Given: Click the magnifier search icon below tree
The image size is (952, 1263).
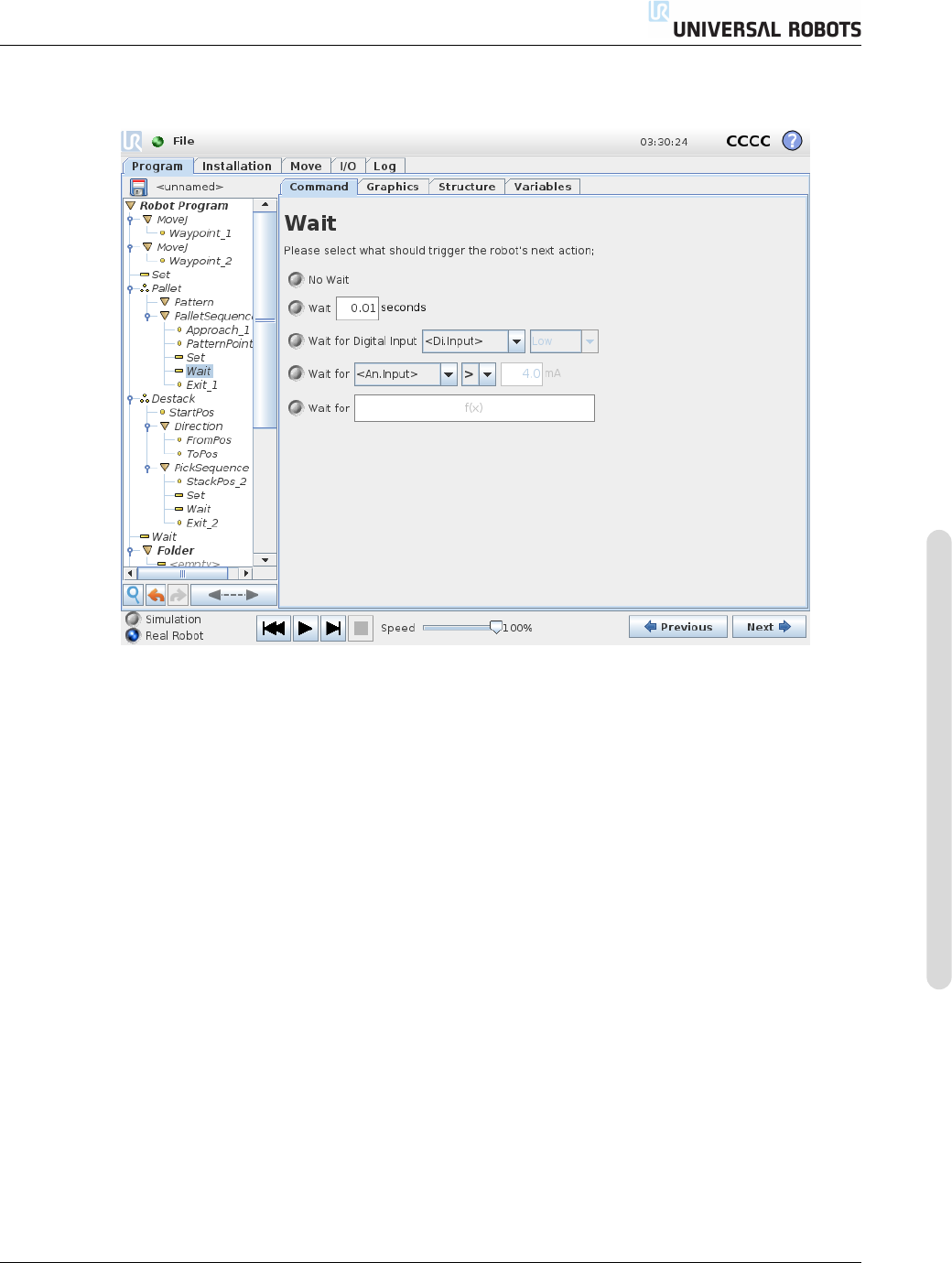Looking at the screenshot, I should click(x=134, y=595).
